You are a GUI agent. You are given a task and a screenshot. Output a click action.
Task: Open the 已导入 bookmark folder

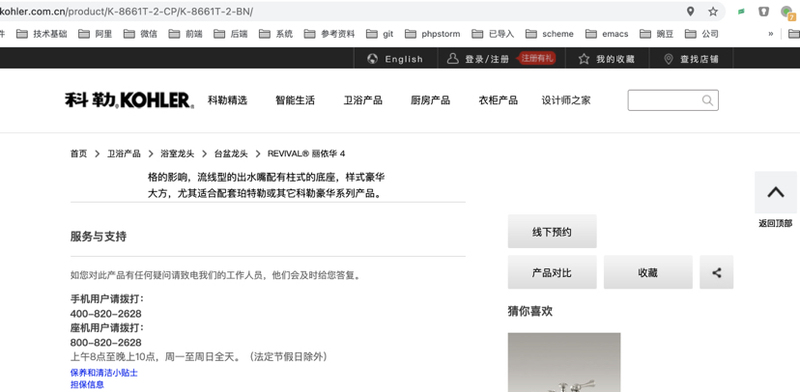493,34
